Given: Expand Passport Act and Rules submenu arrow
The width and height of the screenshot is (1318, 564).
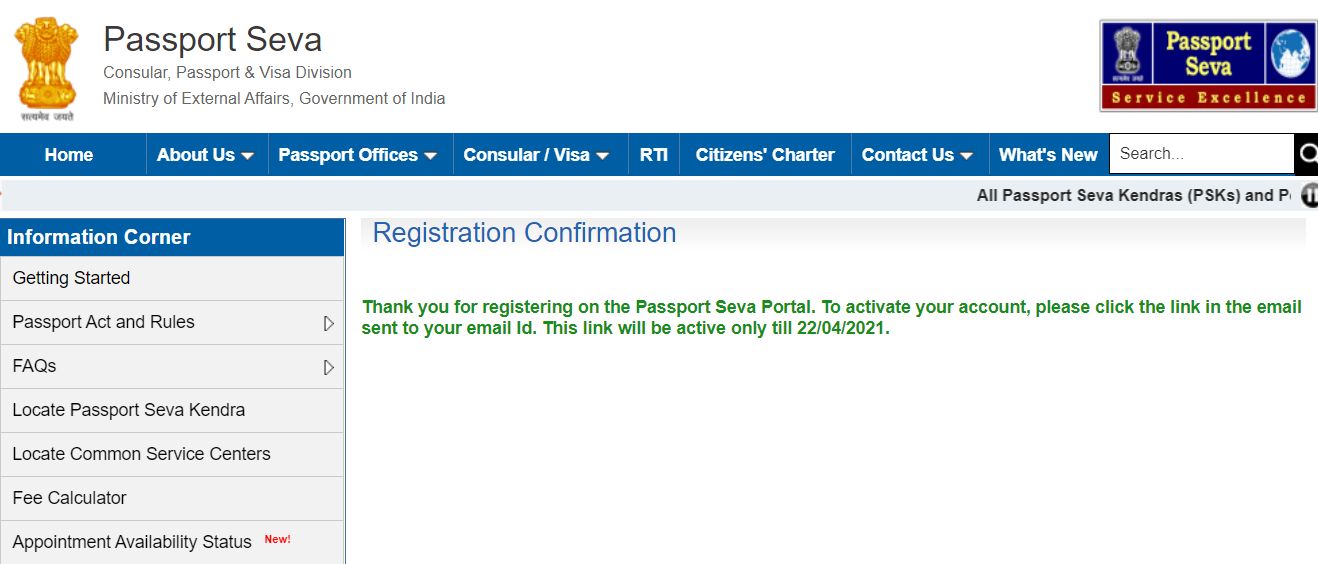Looking at the screenshot, I should (x=328, y=323).
